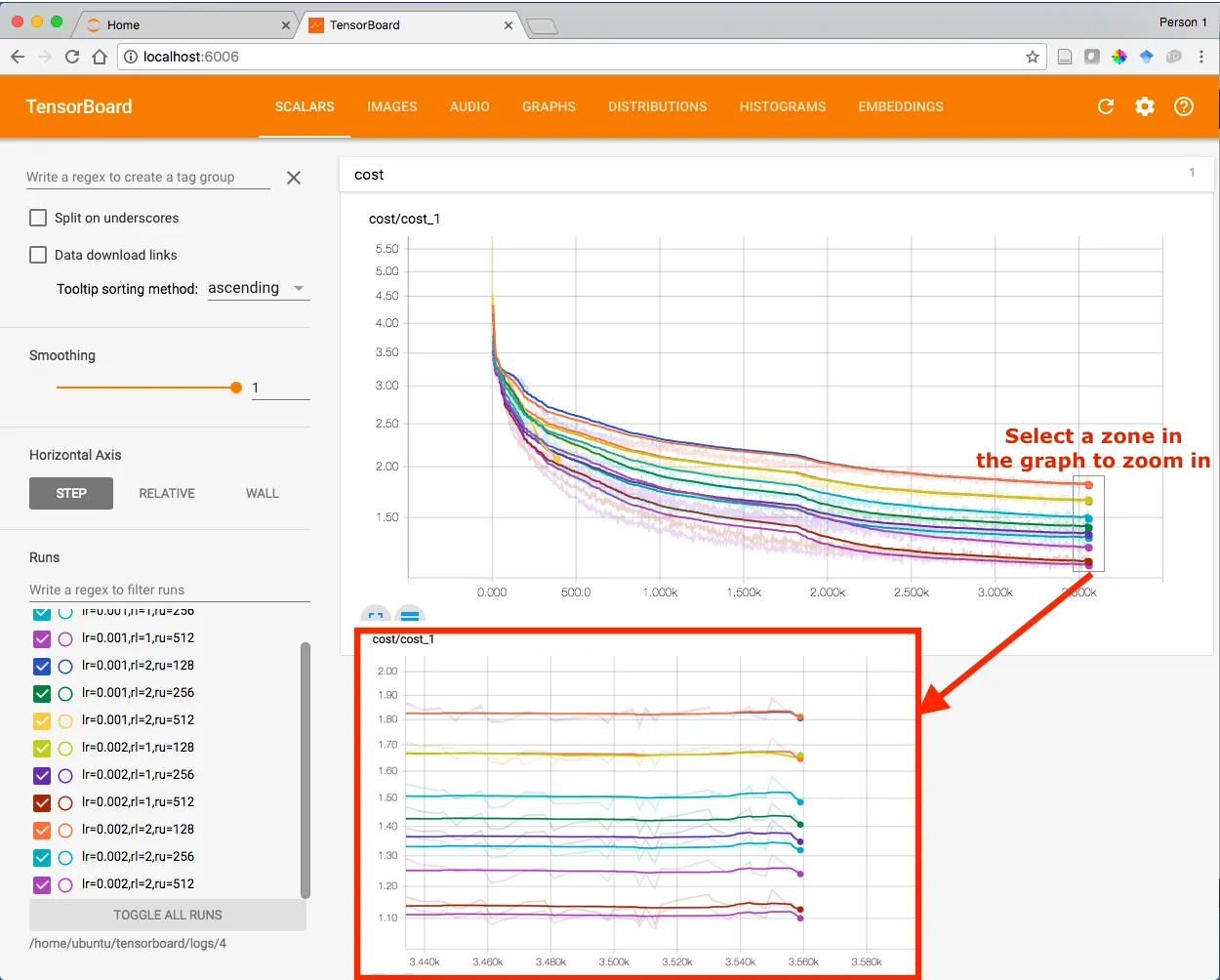The width and height of the screenshot is (1220, 980).
Task: Switch to the EMBEDDINGS tab
Action: click(x=901, y=106)
